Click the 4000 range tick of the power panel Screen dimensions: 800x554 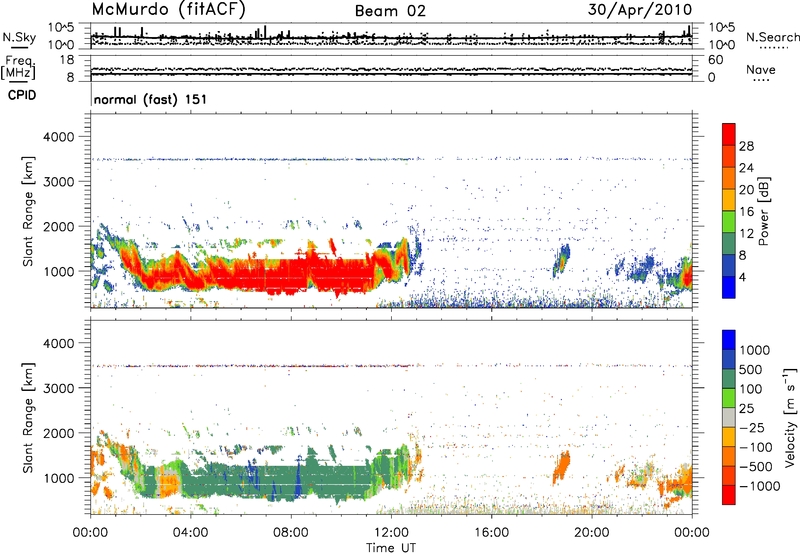click(x=59, y=137)
